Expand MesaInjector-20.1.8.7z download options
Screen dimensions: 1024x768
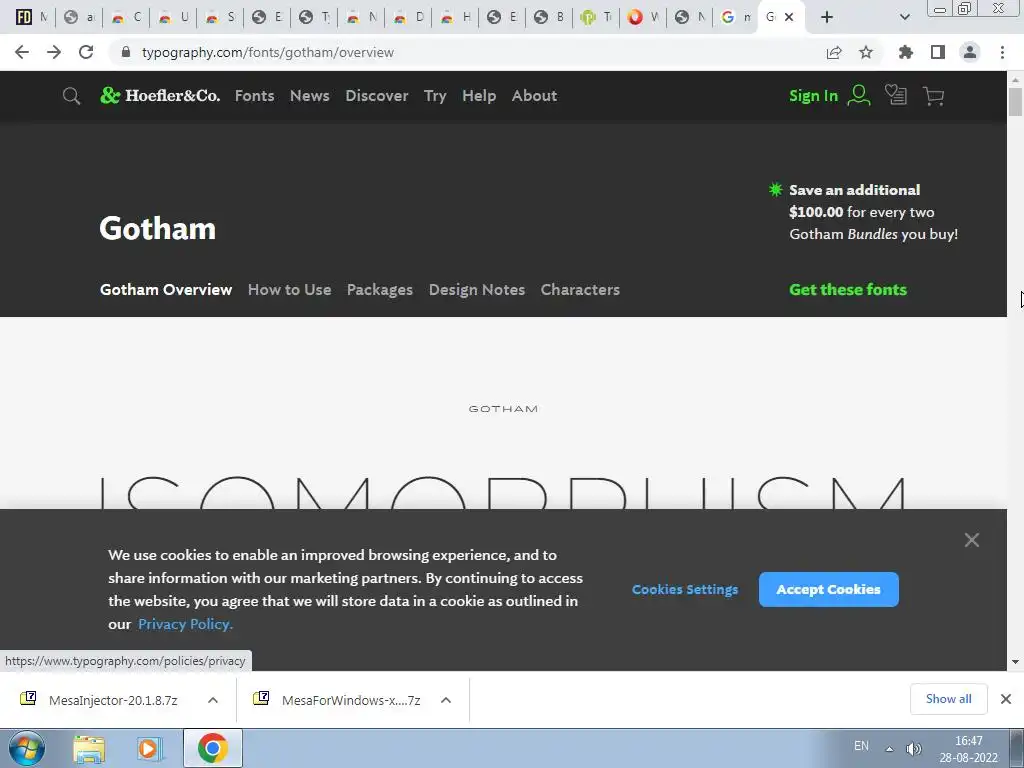click(x=213, y=700)
